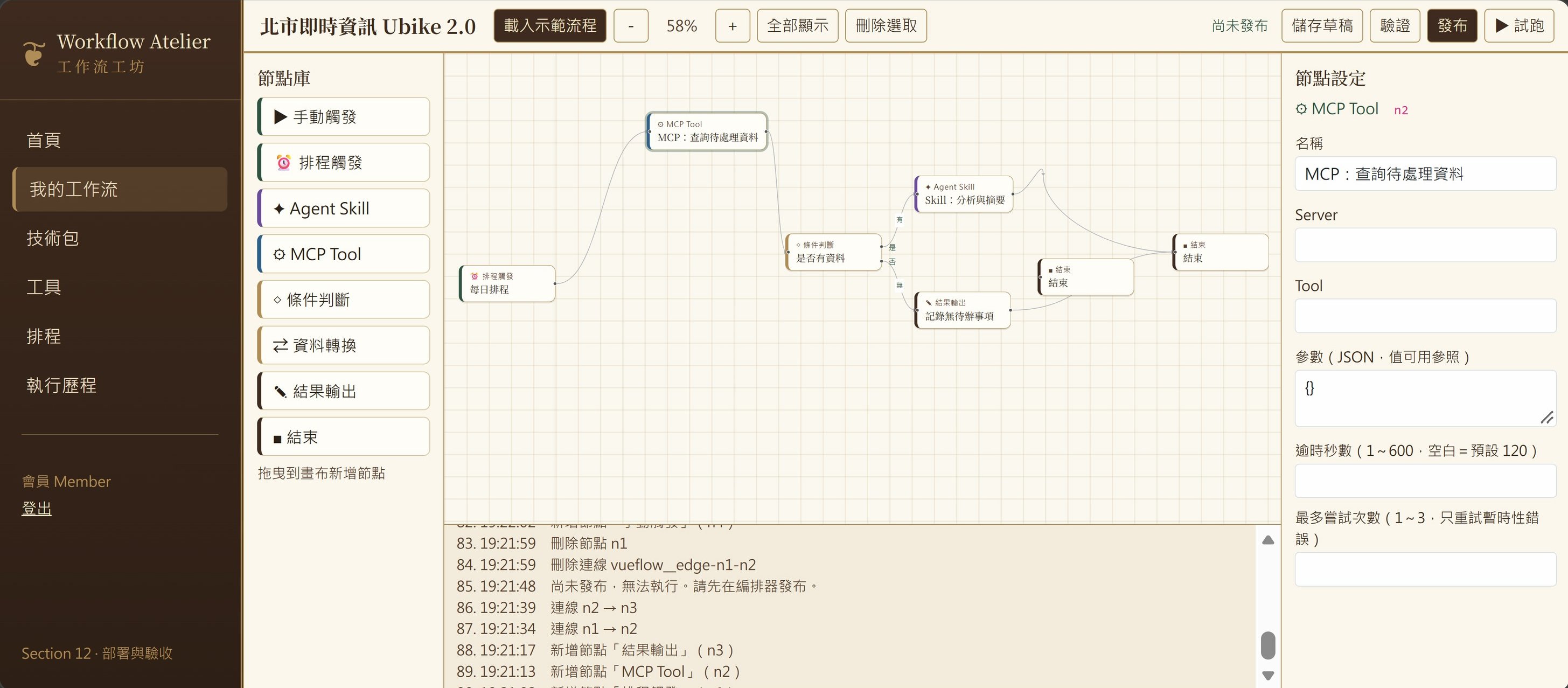Go to 技術包 sidebar section
Viewport: 1568px width, 688px height.
119,238
